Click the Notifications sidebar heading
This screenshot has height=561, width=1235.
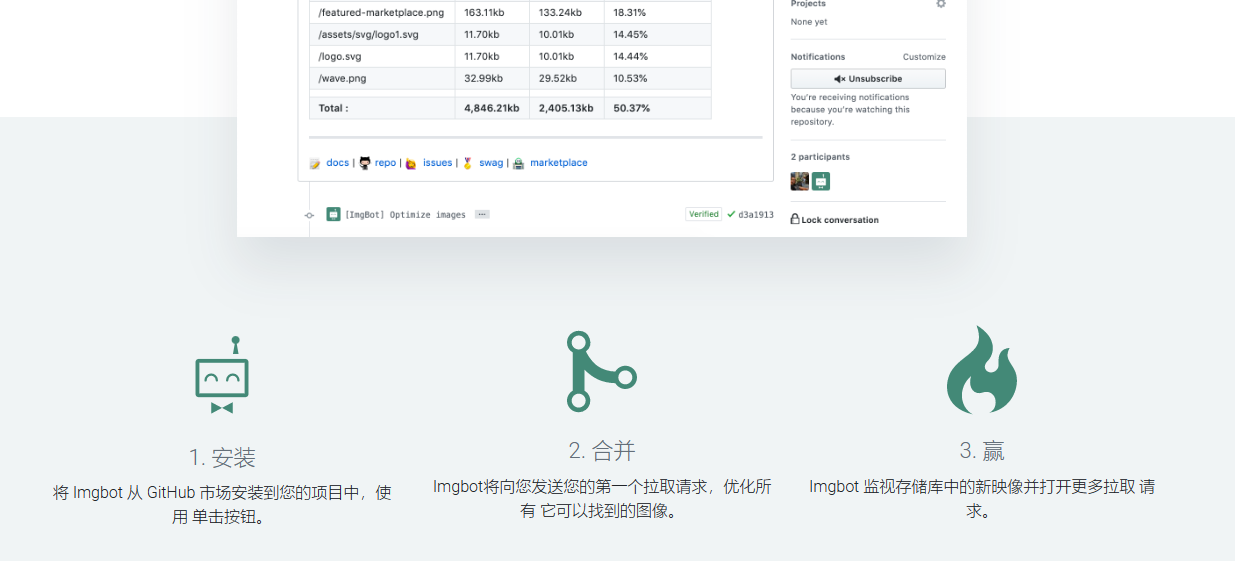point(818,57)
